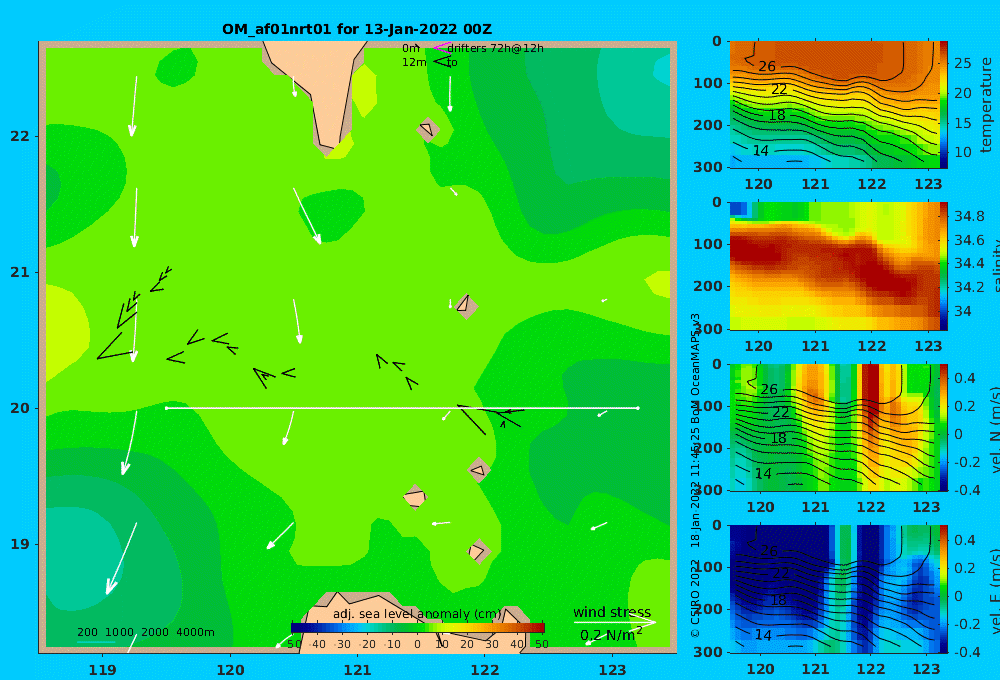Click the island marker near 19.35°N 121.45°E

click(415, 497)
